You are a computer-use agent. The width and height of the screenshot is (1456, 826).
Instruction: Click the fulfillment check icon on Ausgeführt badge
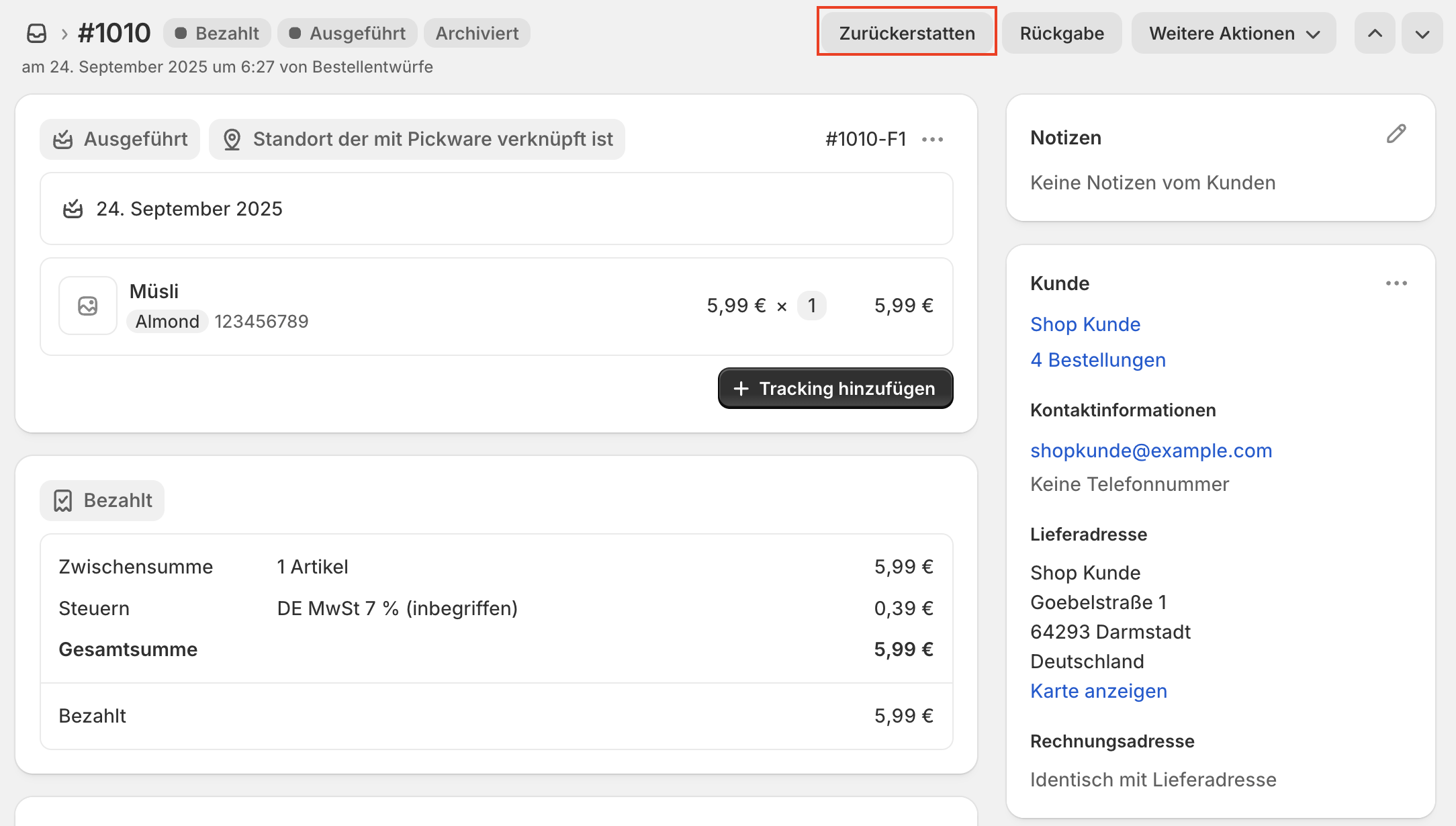pos(64,139)
